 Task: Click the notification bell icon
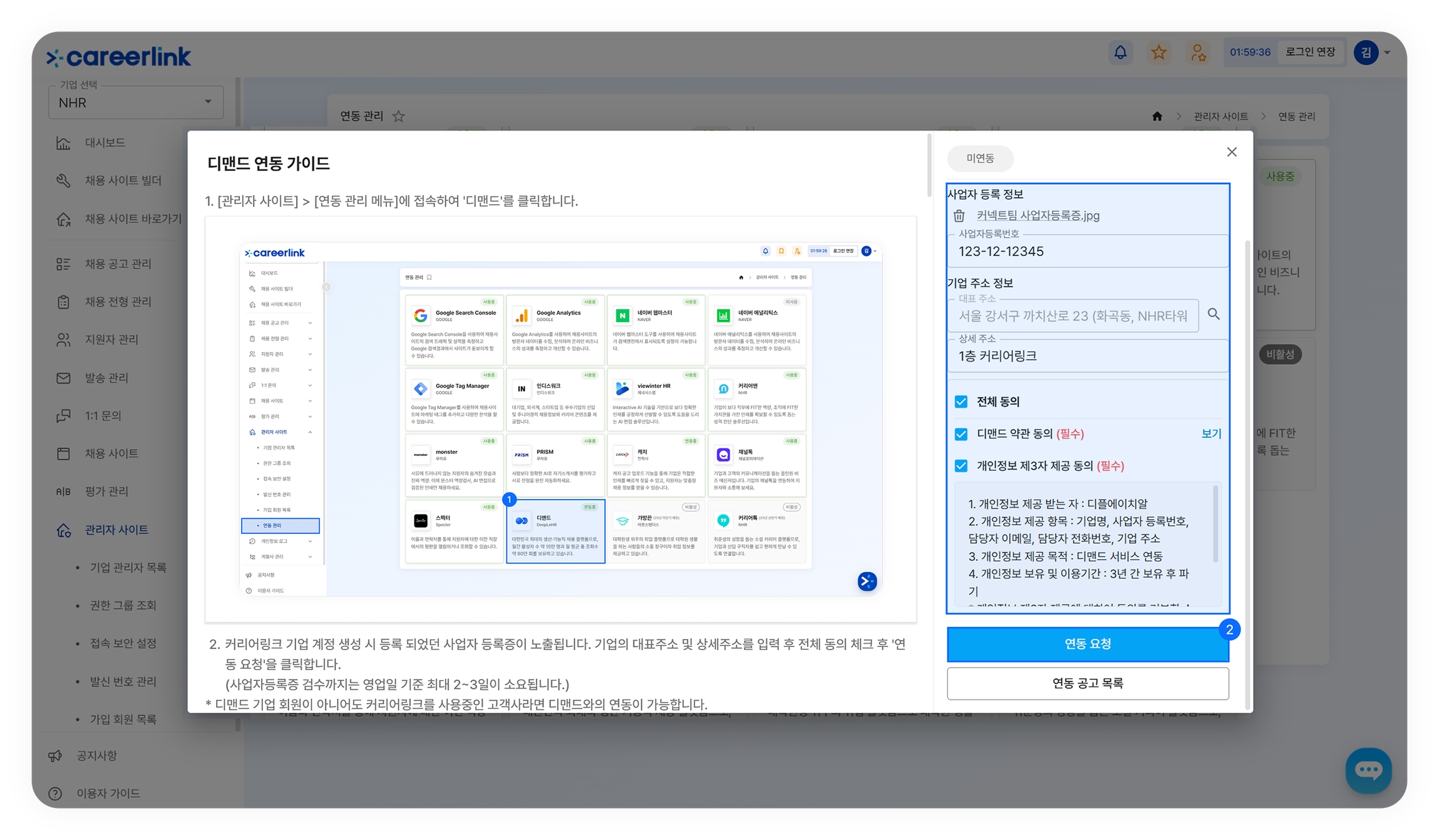point(1120,52)
